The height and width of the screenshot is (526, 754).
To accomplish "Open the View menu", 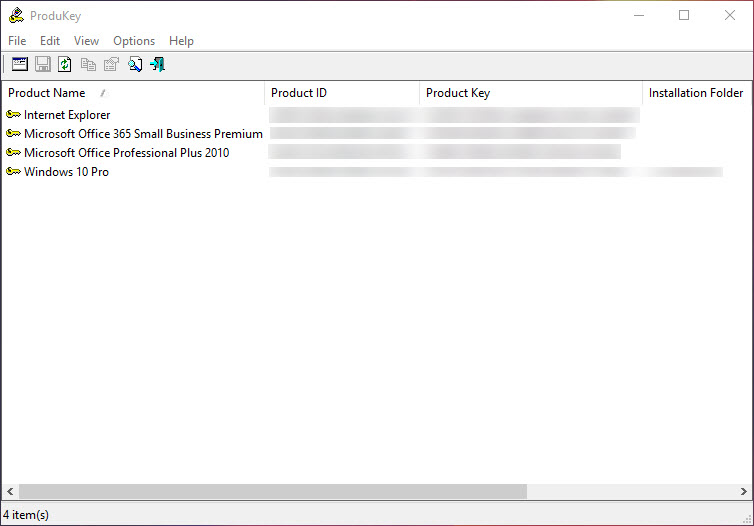I will tap(87, 41).
